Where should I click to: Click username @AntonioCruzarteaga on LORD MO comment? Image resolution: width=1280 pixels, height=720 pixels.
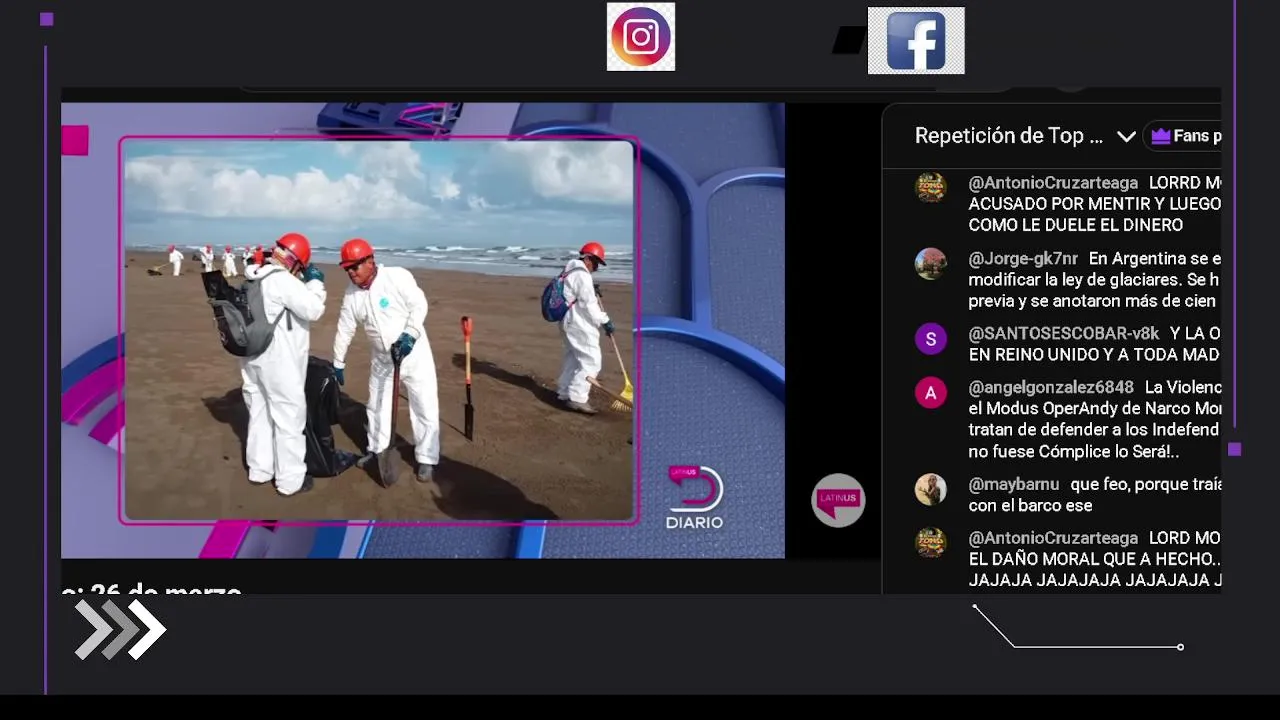point(1053,538)
